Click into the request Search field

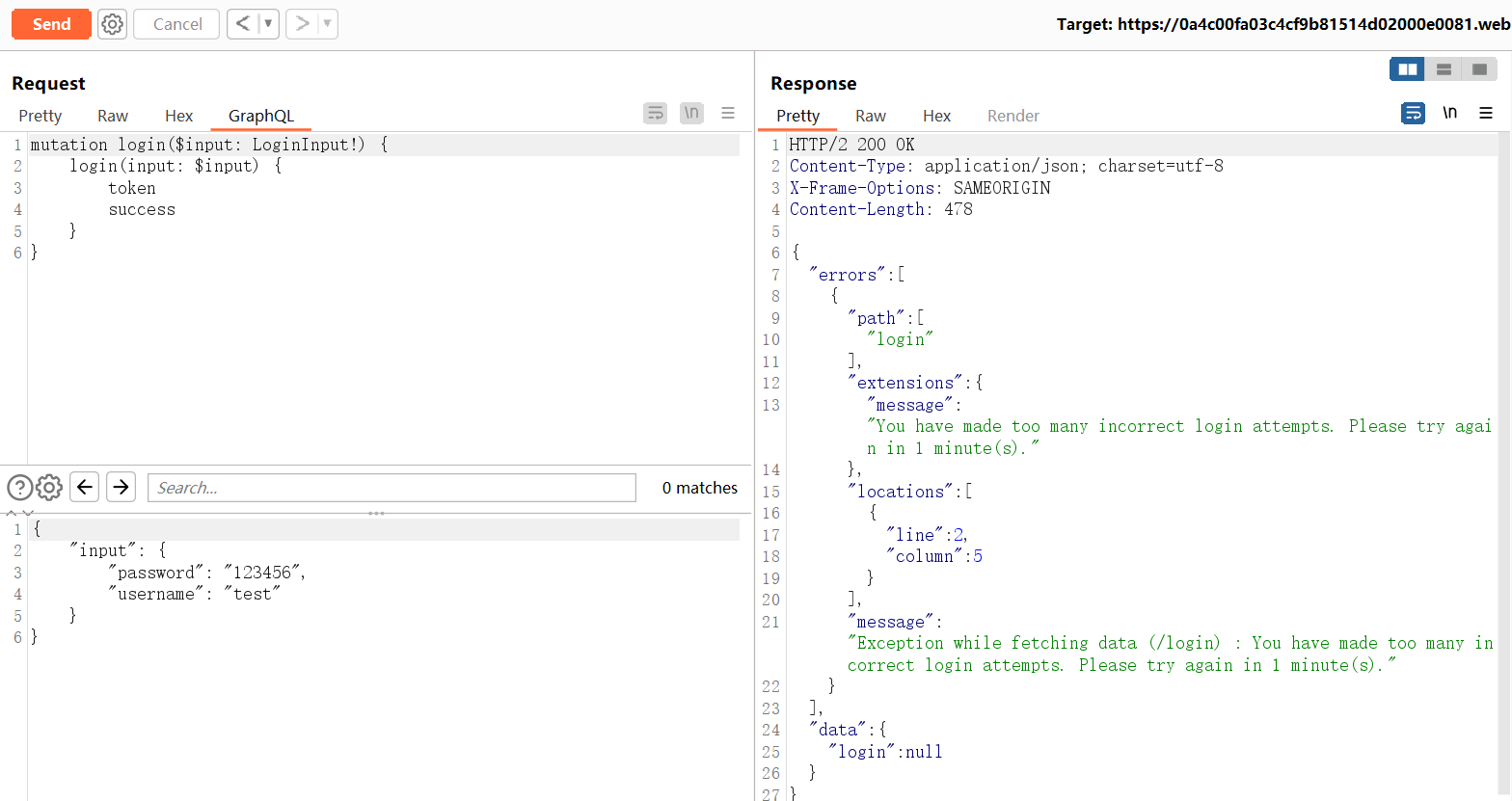pyautogui.click(x=391, y=488)
